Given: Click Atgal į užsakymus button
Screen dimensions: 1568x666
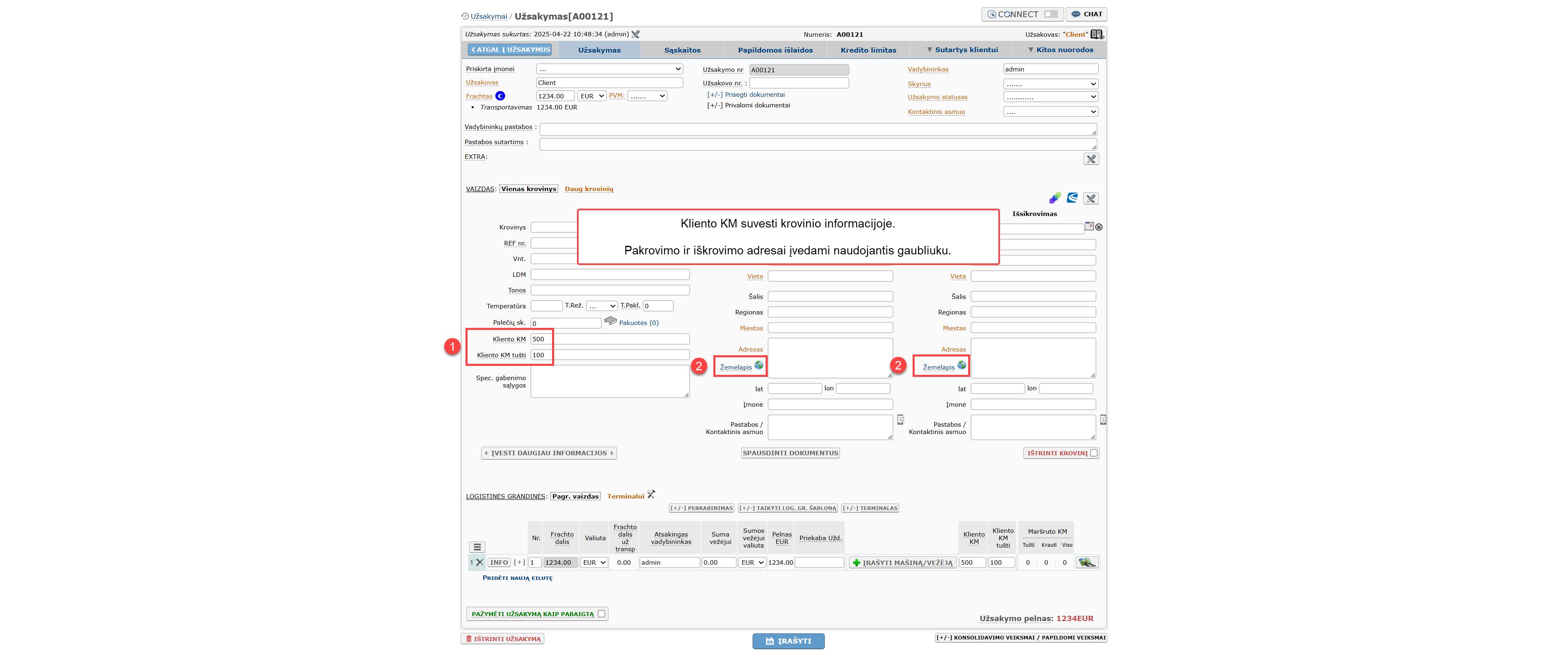Looking at the screenshot, I should point(510,50).
